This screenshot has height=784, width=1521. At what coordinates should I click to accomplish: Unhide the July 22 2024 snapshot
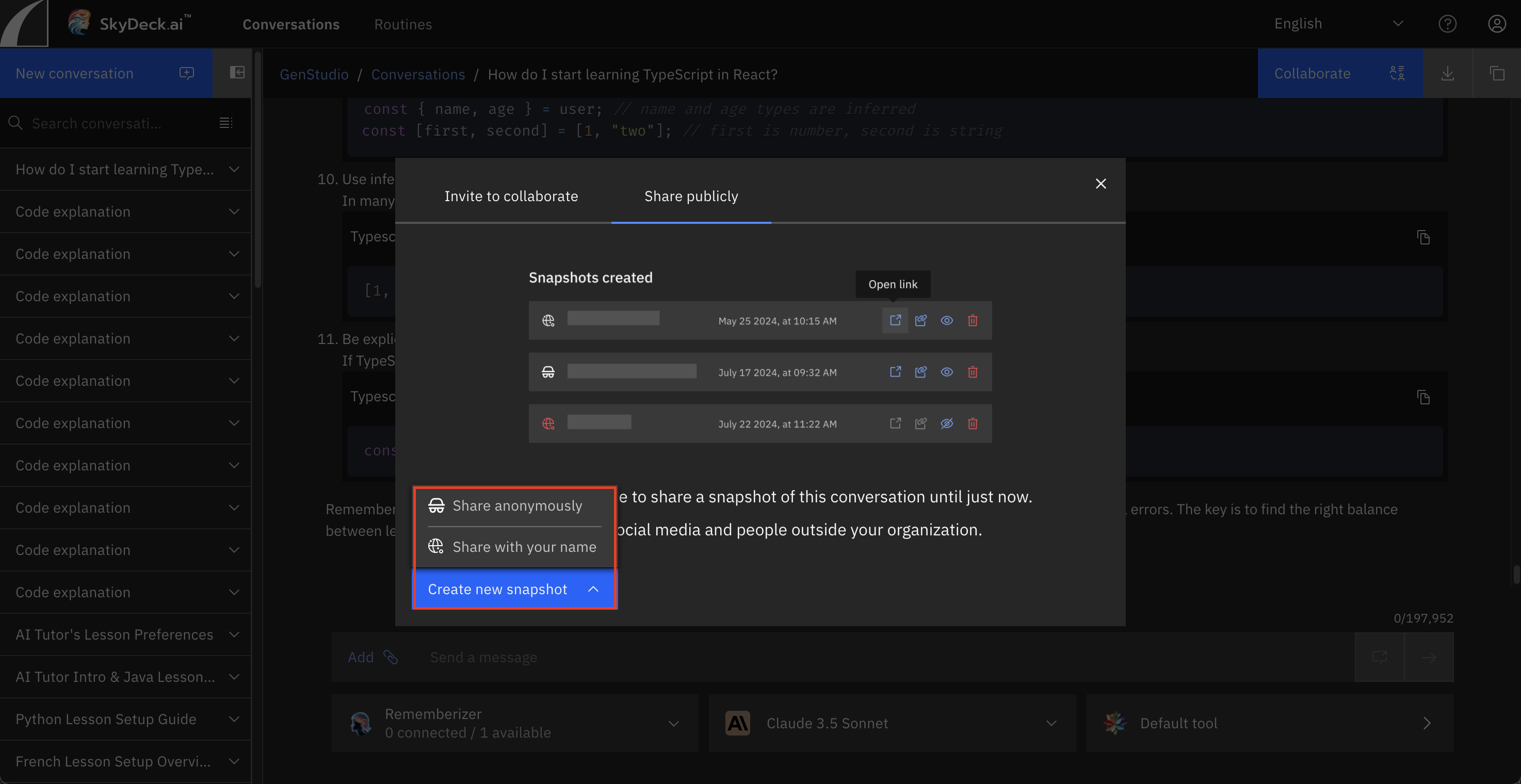point(946,423)
